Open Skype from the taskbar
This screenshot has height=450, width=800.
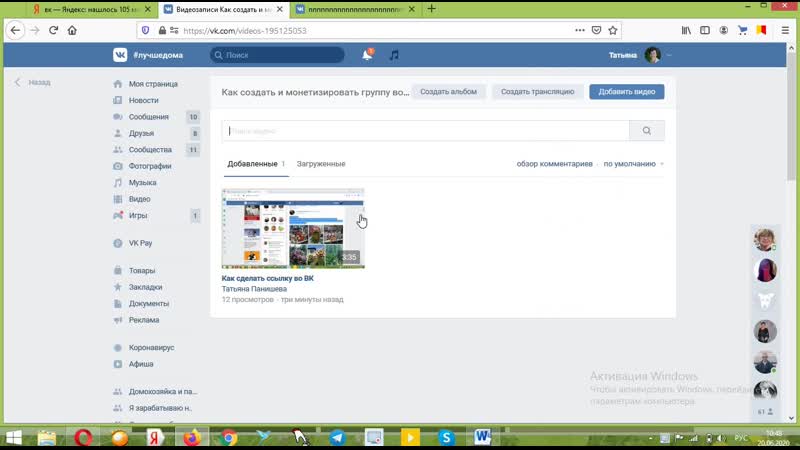446,438
